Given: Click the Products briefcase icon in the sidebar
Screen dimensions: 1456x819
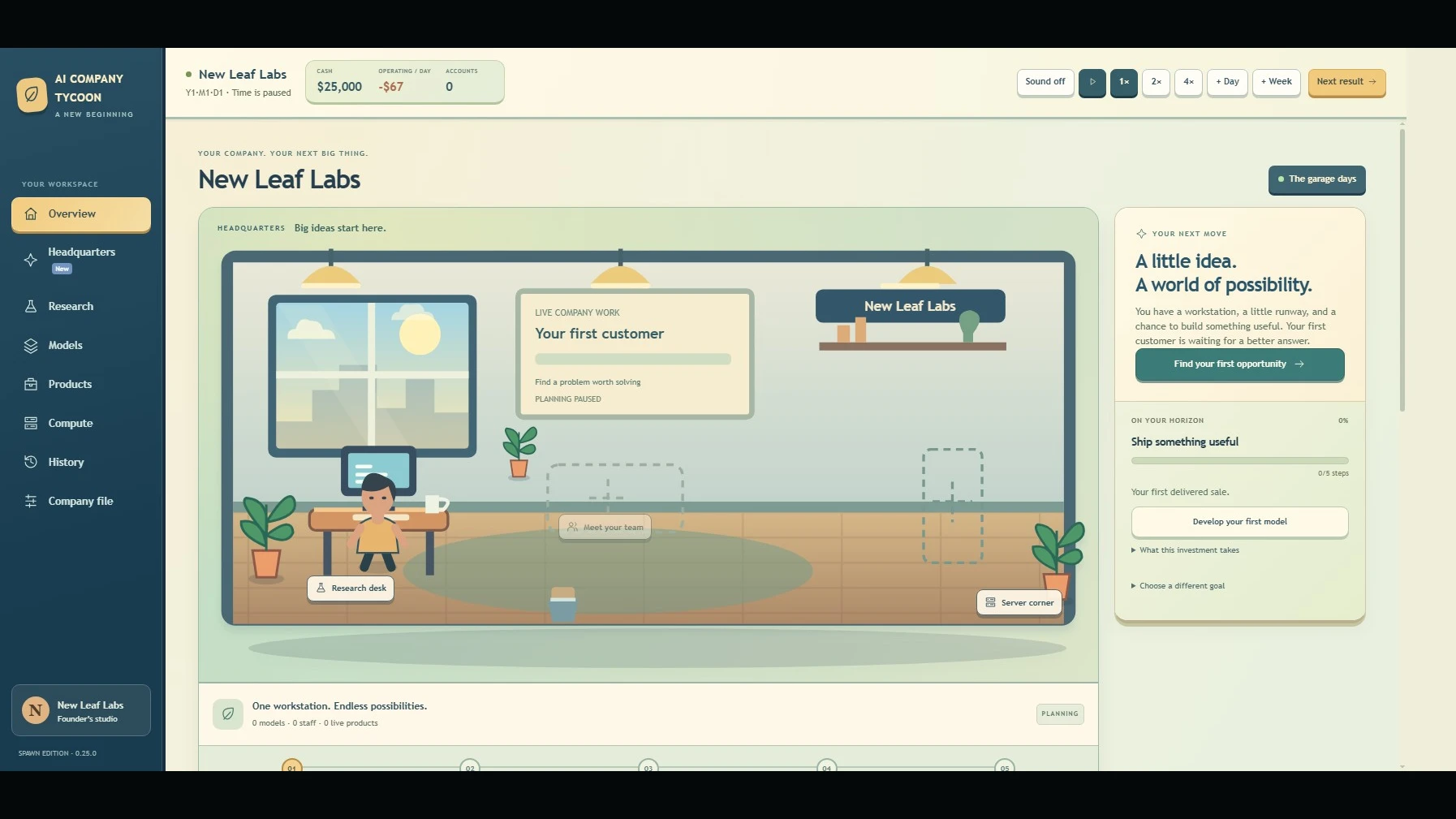Looking at the screenshot, I should click(31, 385).
